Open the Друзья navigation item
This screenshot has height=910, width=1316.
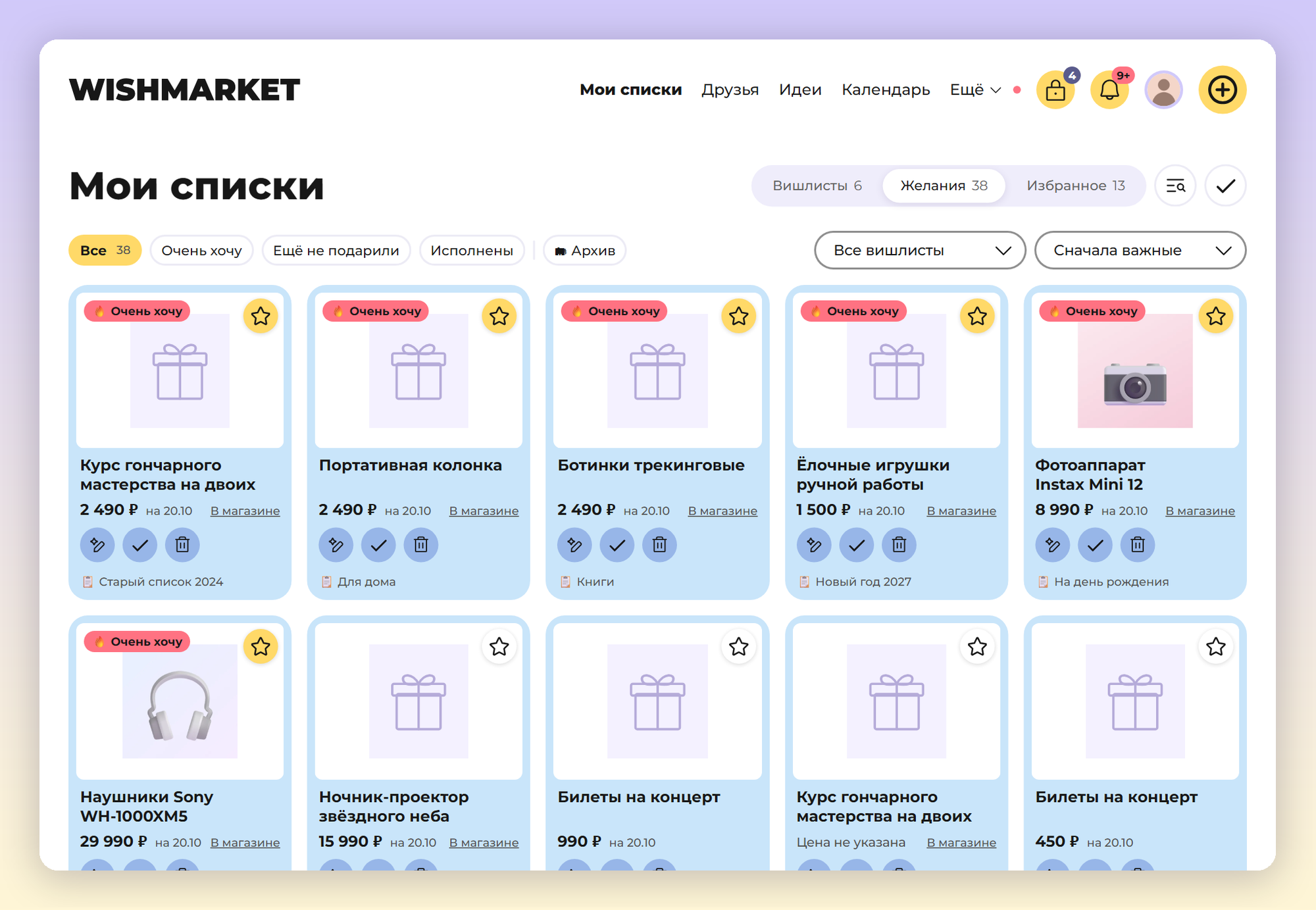730,89
